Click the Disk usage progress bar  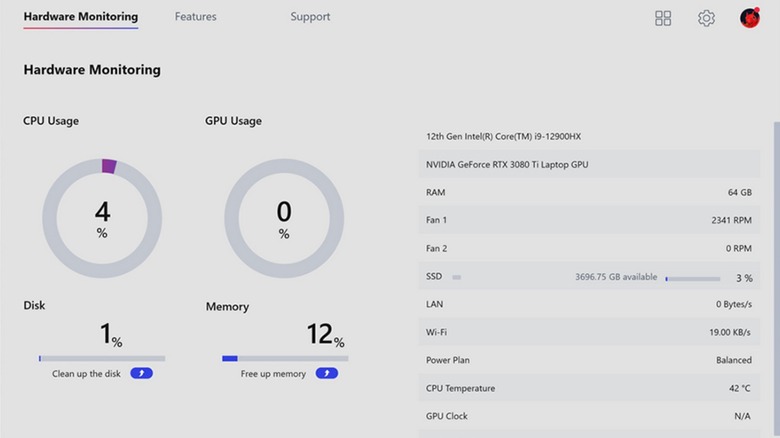coord(102,358)
